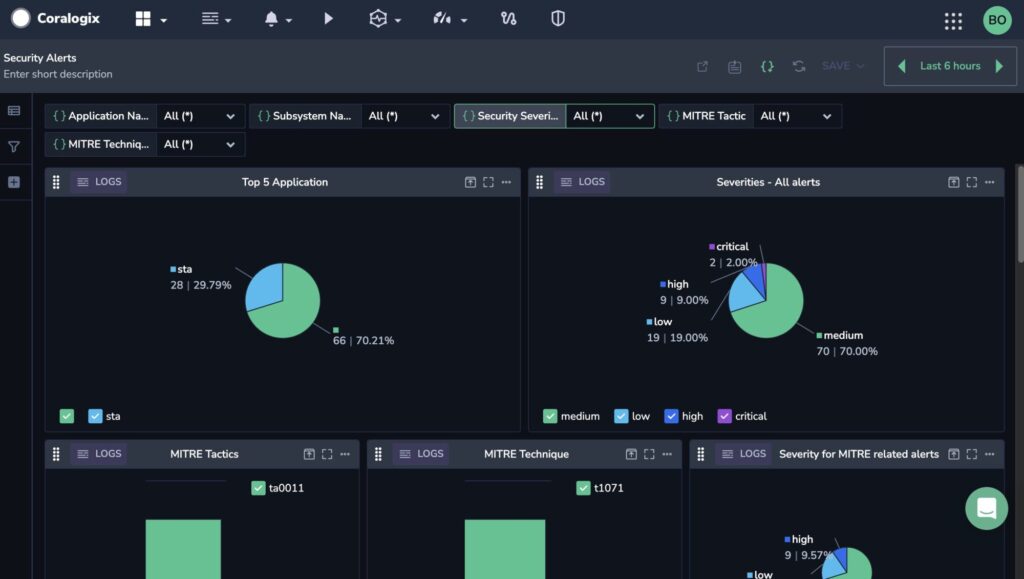This screenshot has width=1024, height=579.
Task: Expand Top 5 Application to fullscreen
Action: 488,182
